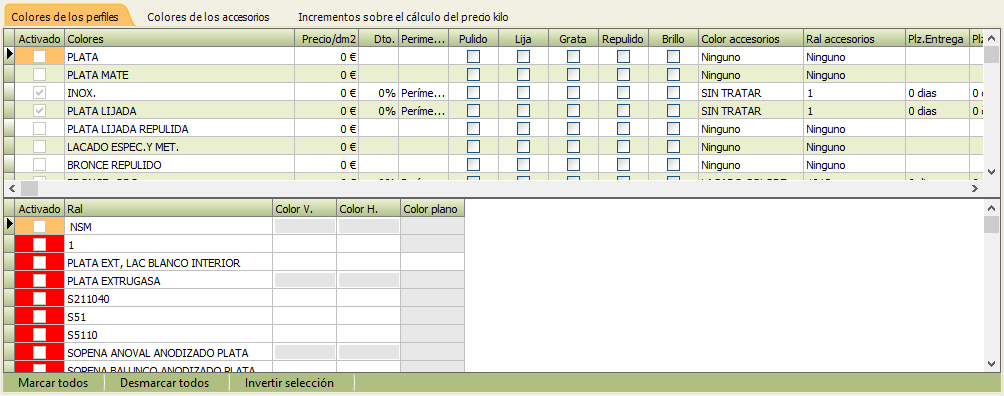Toggle Pulido checkbox for PLATA row
The height and width of the screenshot is (396, 1004).
pos(473,57)
